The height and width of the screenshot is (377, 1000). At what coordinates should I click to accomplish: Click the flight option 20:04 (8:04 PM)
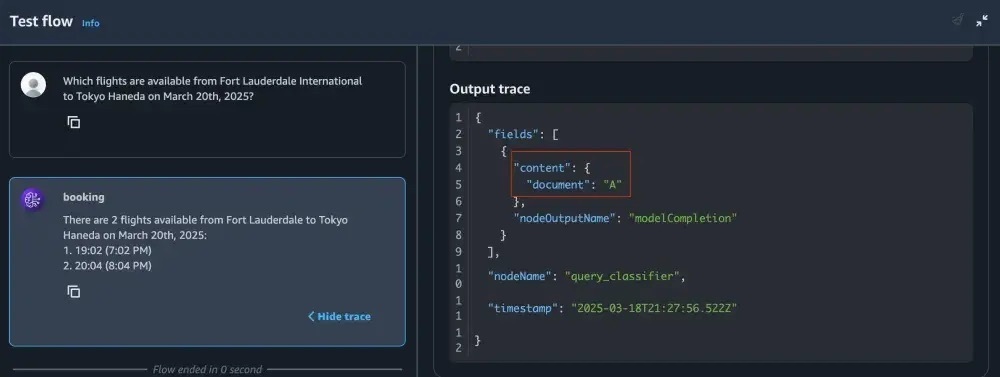tap(107, 266)
